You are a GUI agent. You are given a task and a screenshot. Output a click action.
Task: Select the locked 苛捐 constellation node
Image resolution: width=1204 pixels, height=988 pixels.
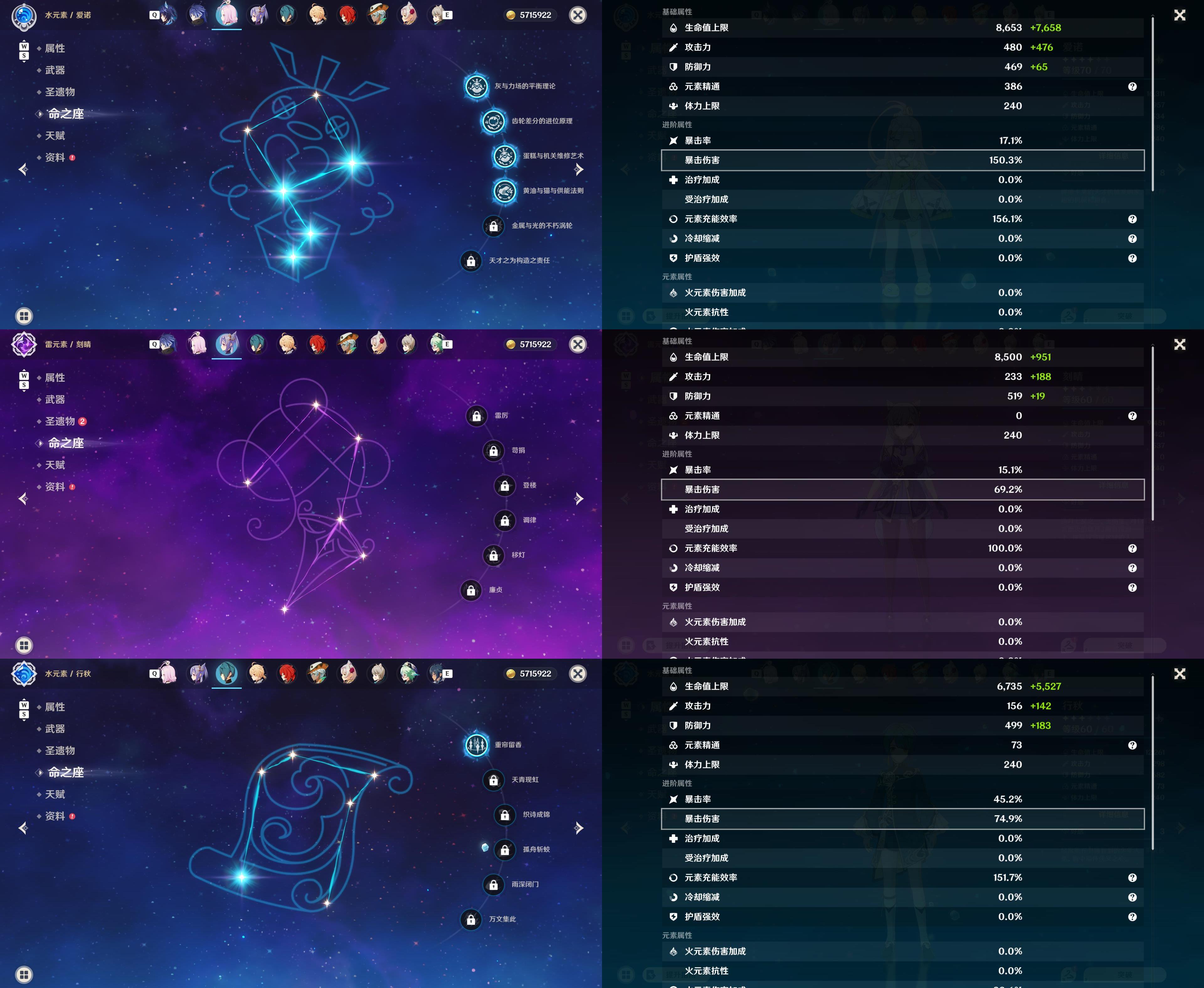point(493,451)
